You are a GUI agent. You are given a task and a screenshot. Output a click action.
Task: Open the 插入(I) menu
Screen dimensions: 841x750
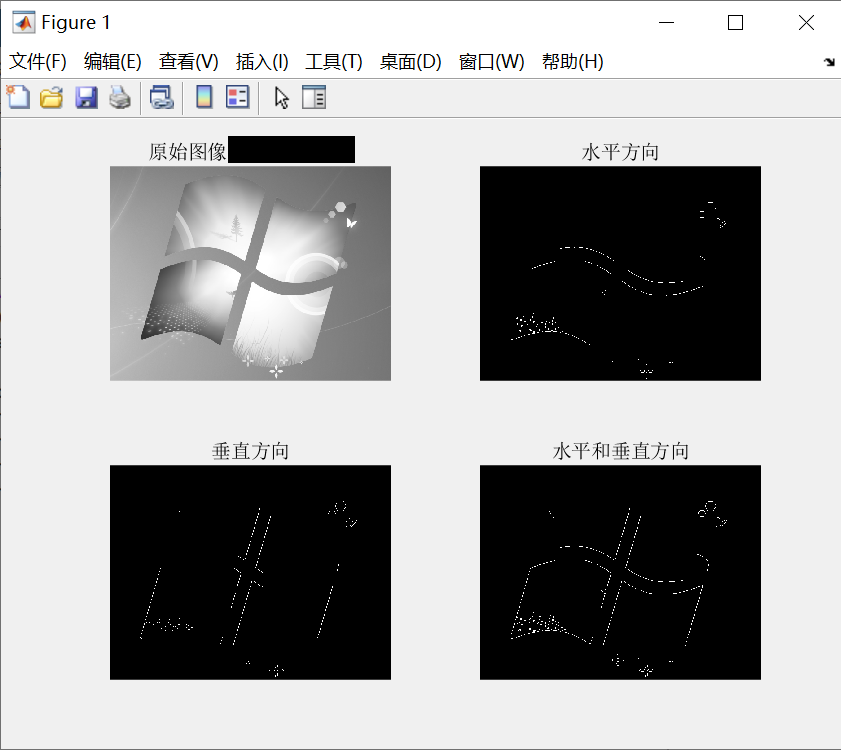coord(262,62)
